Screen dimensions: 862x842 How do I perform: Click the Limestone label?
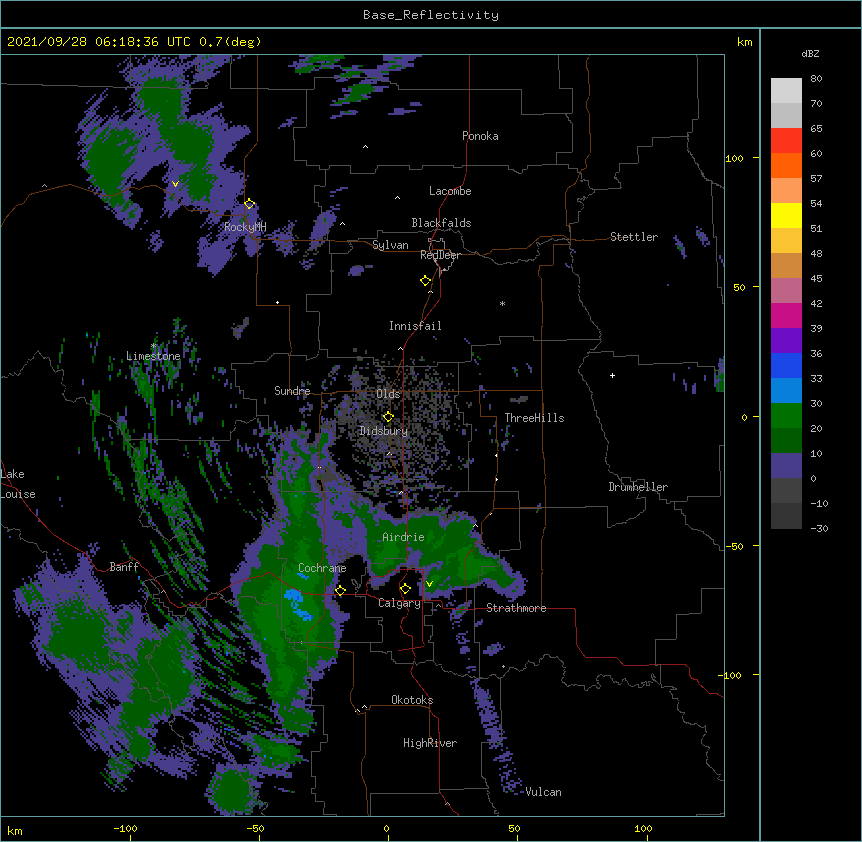click(x=153, y=356)
